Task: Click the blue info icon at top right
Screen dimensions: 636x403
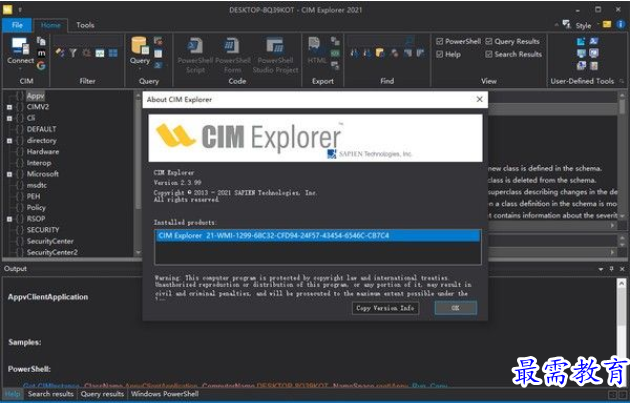Action: tap(621, 24)
